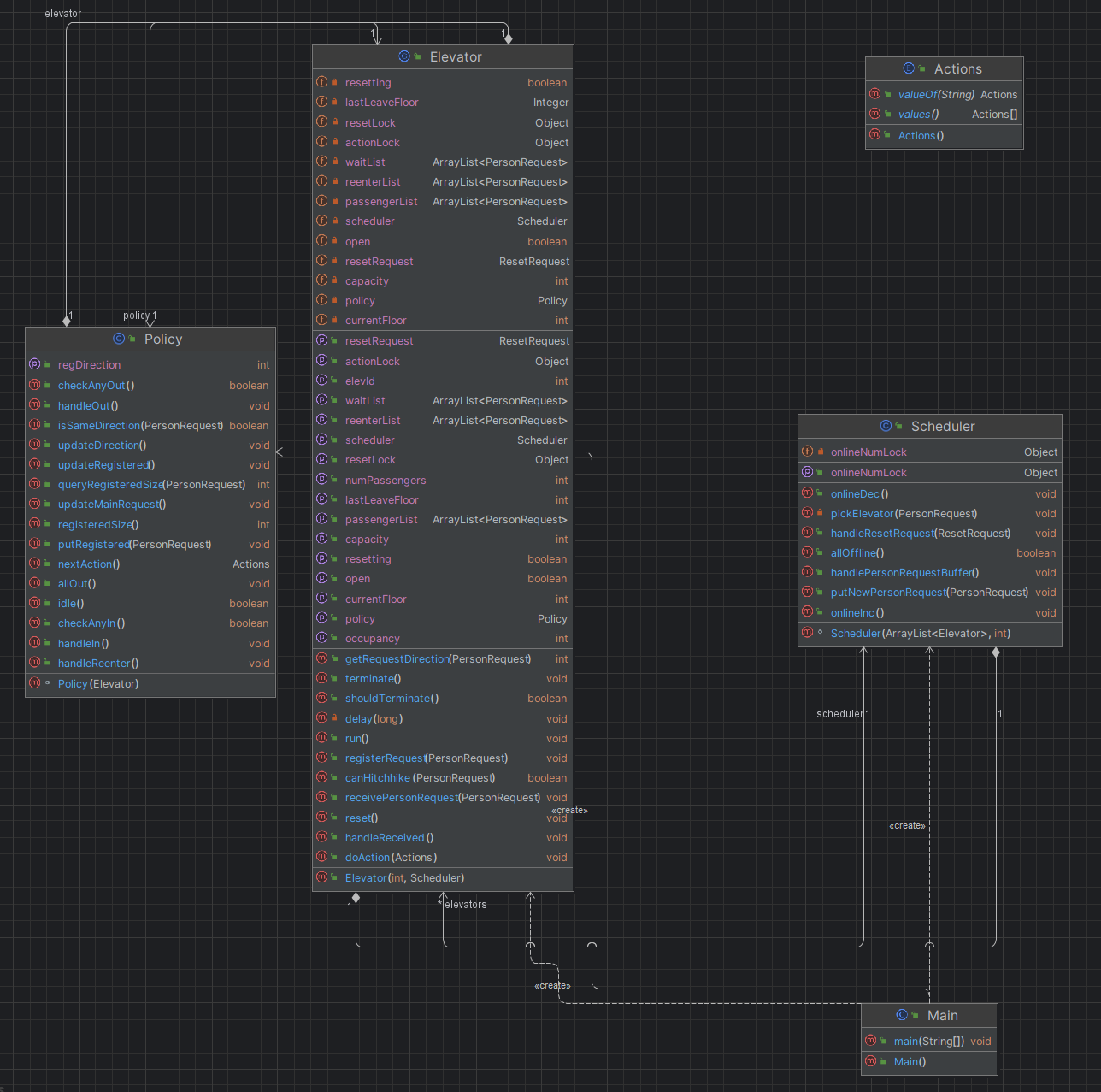1101x1092 pixels.
Task: Select the Elevator class title
Action: (456, 56)
